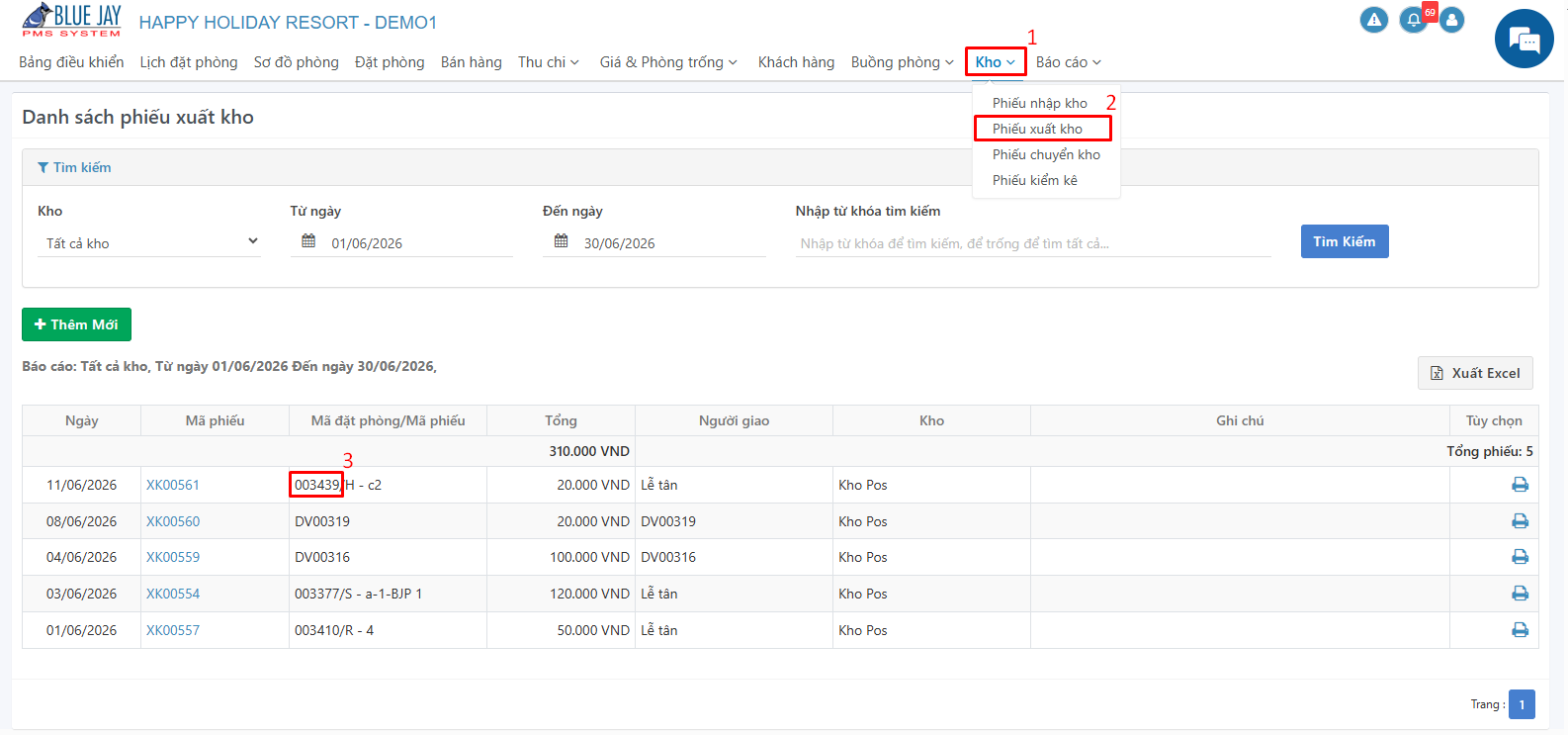Screen dimensions: 1568x735
Task: Click the filter icon beside Tìm kiếm
Action: click(x=43, y=168)
